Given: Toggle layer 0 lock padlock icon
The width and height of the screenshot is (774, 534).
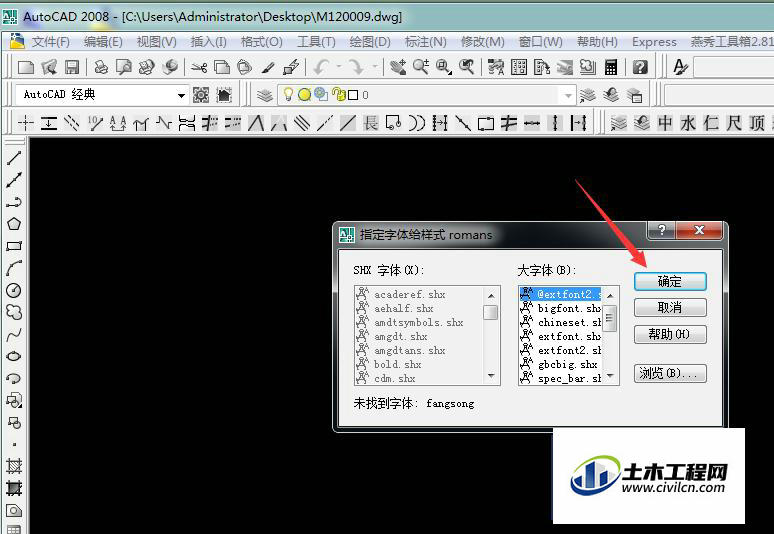Looking at the screenshot, I should point(338,94).
